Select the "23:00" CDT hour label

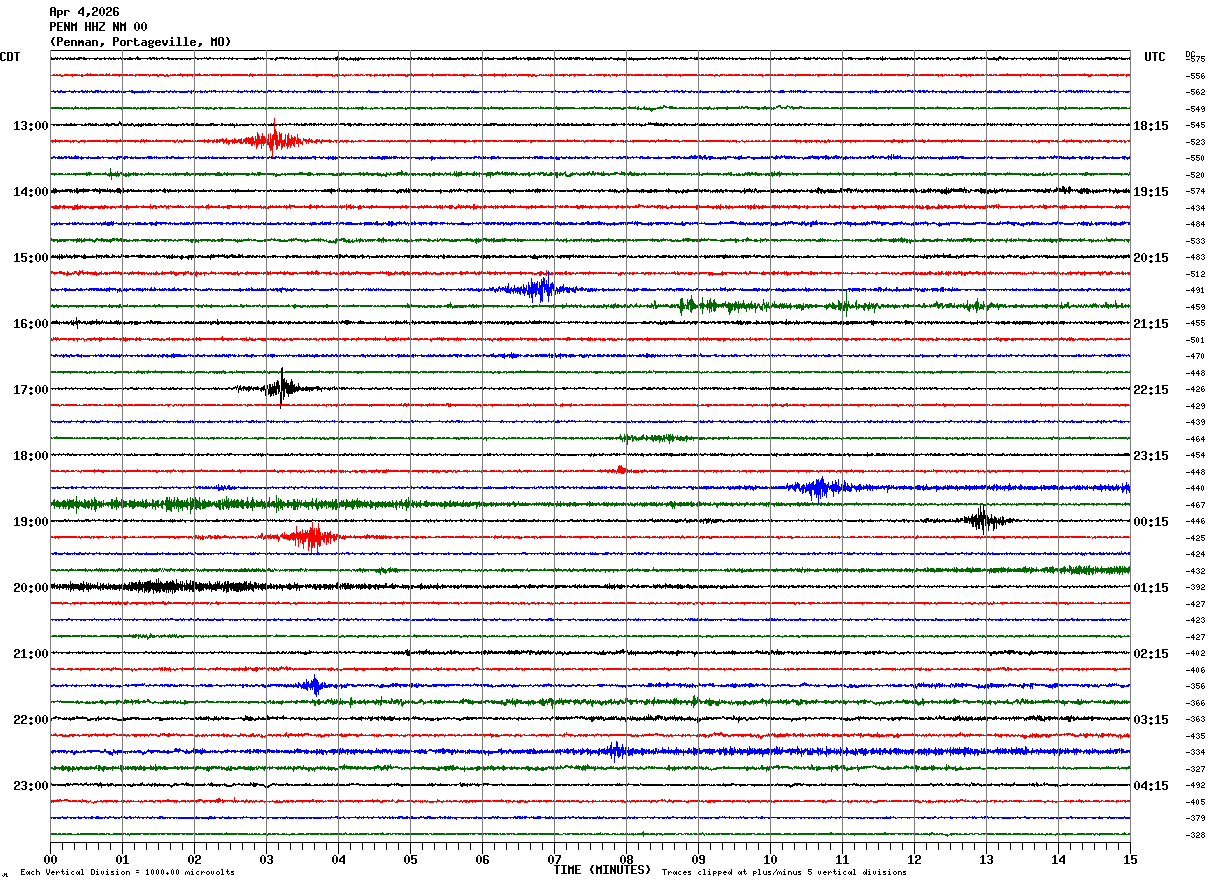click(x=31, y=786)
